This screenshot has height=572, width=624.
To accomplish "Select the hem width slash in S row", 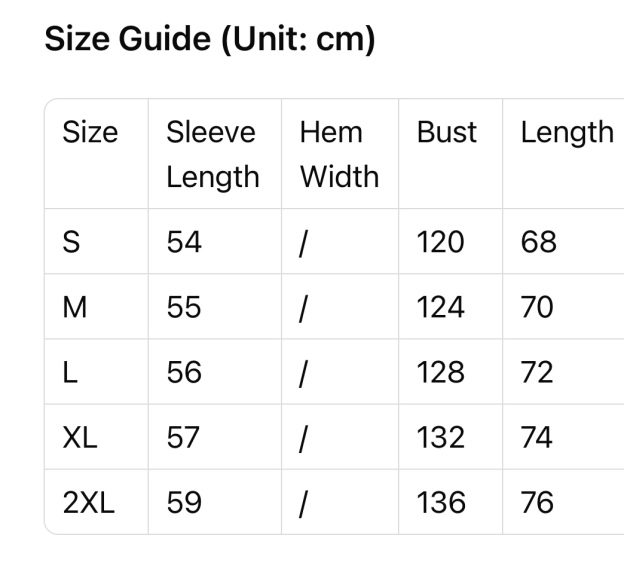I will [x=303, y=242].
